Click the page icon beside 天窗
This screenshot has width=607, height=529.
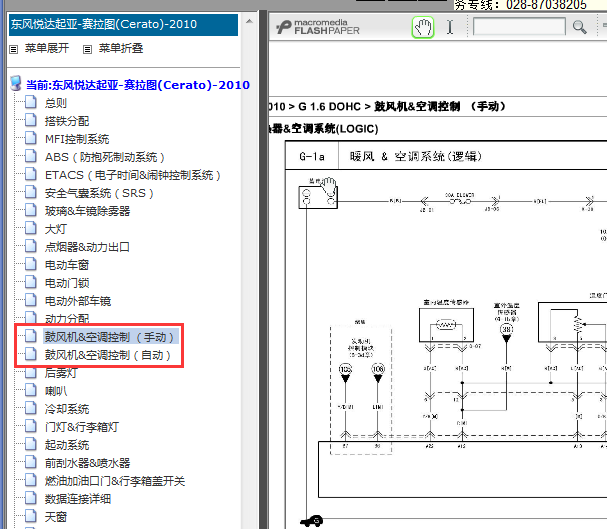click(31, 516)
